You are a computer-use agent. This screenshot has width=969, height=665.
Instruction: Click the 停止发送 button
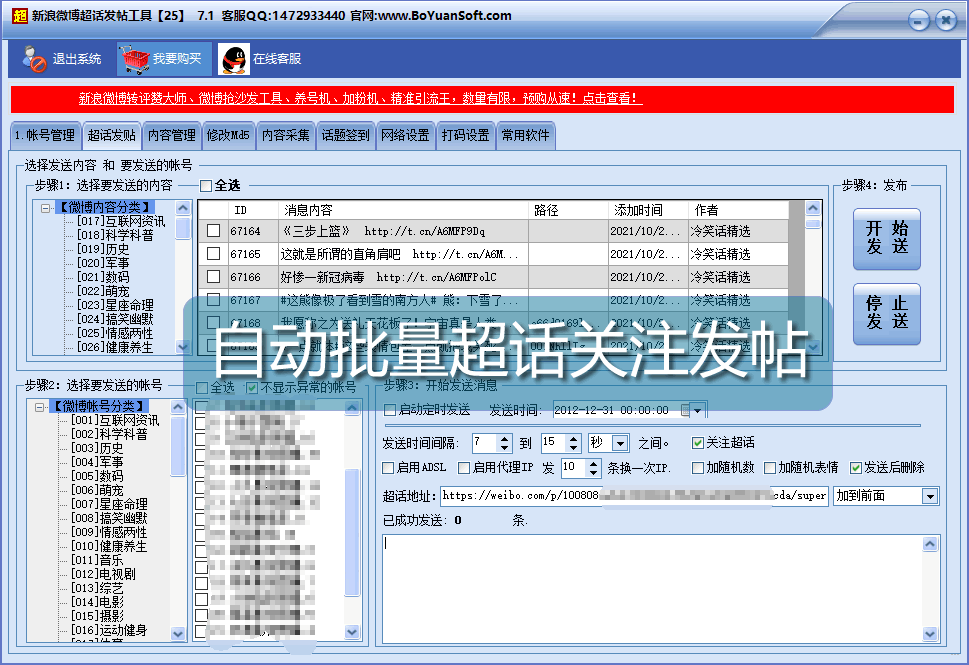(x=887, y=313)
